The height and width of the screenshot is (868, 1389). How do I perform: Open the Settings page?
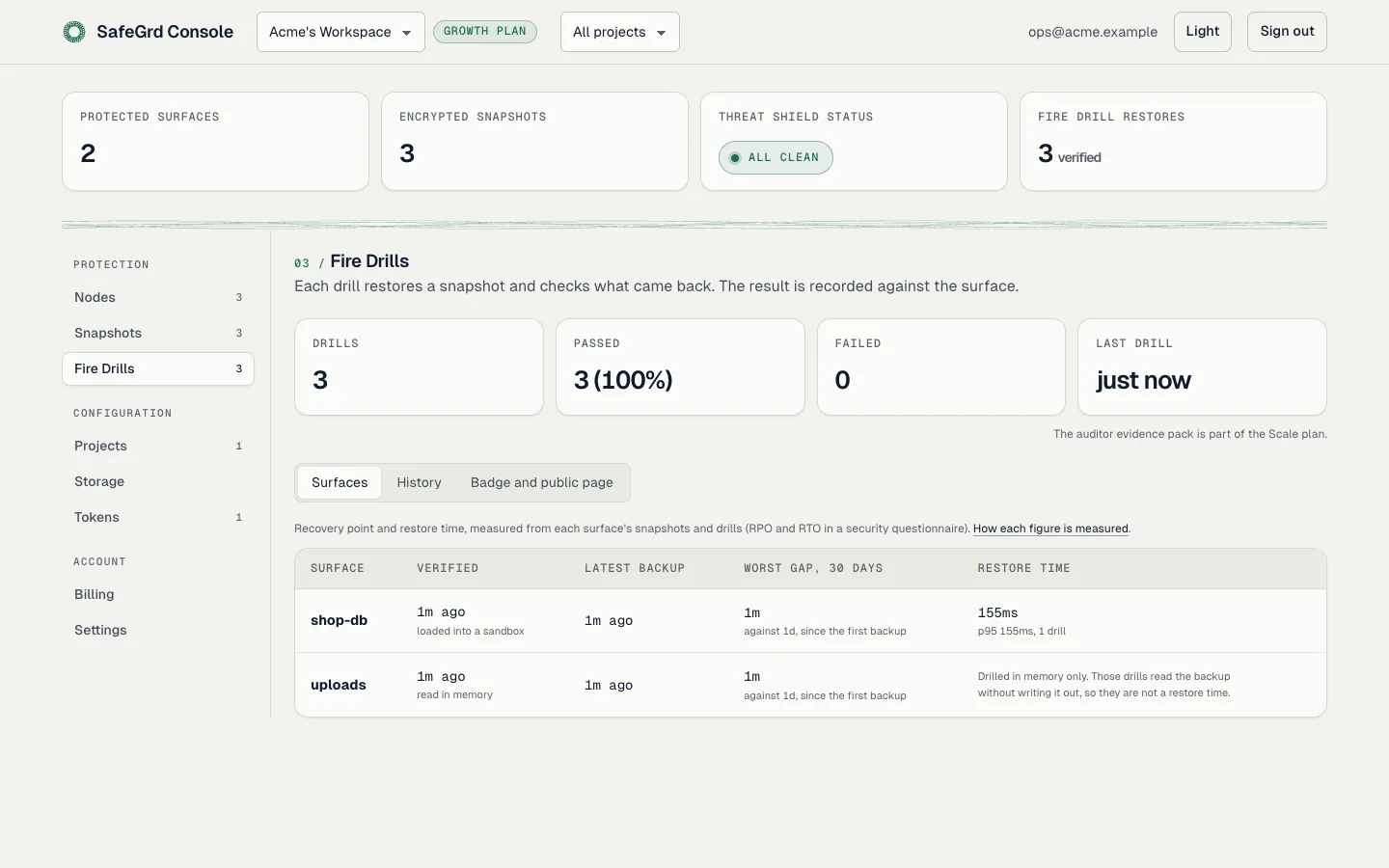tap(158, 630)
